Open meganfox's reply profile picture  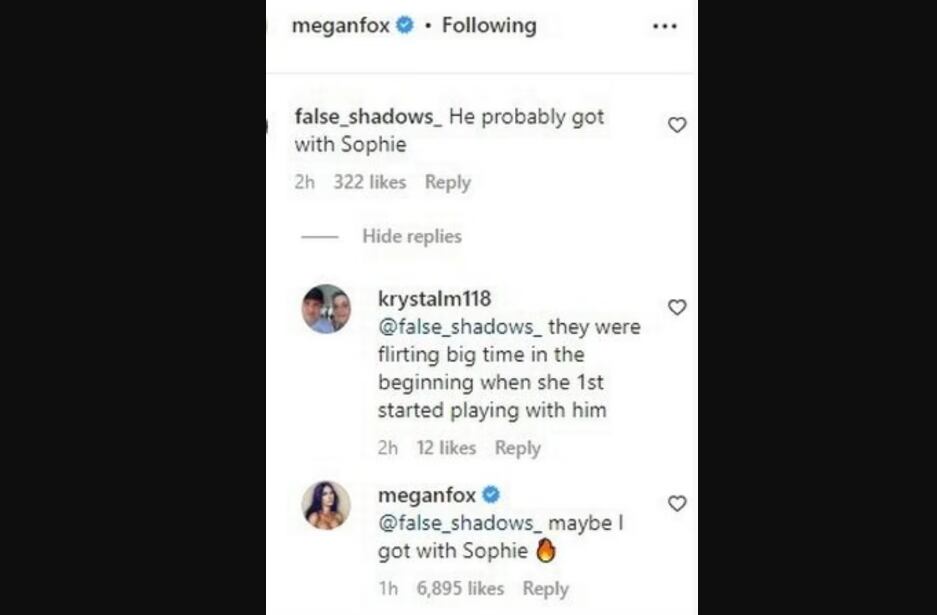(326, 505)
